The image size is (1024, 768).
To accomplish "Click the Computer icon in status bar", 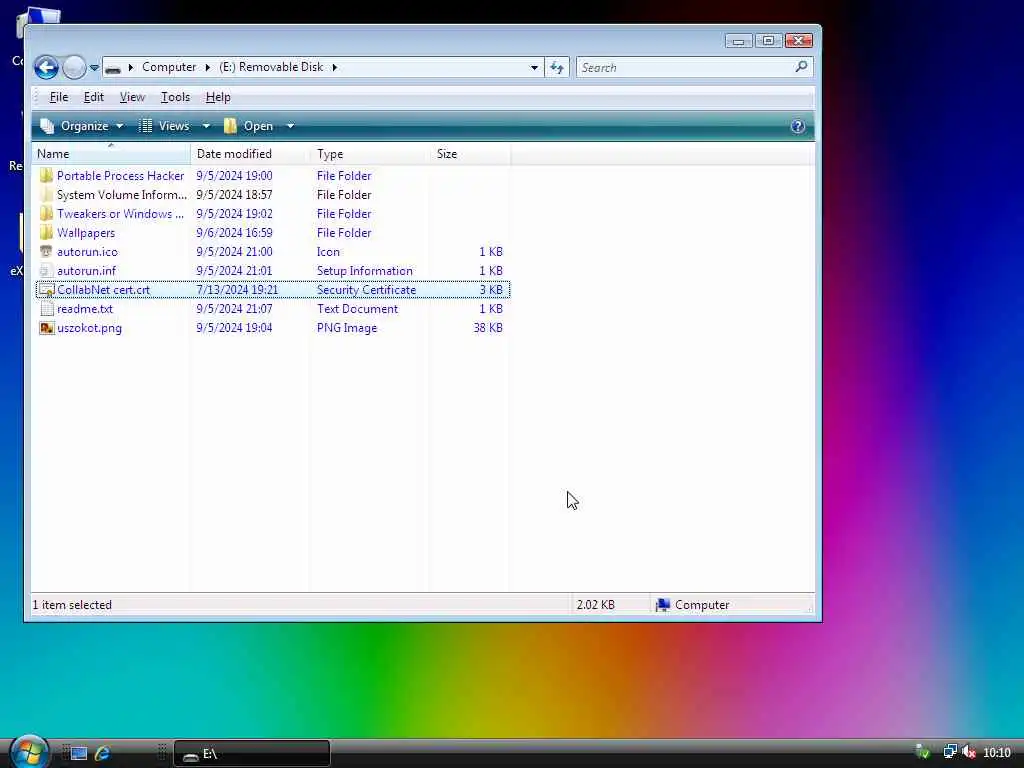I will click(663, 605).
